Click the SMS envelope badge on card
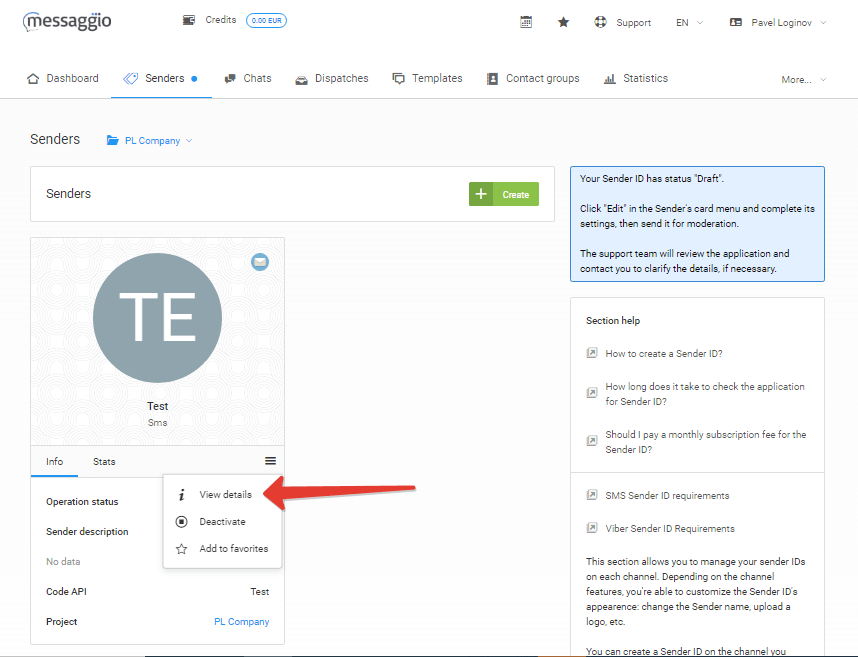The width and height of the screenshot is (858, 657). pyautogui.click(x=260, y=262)
